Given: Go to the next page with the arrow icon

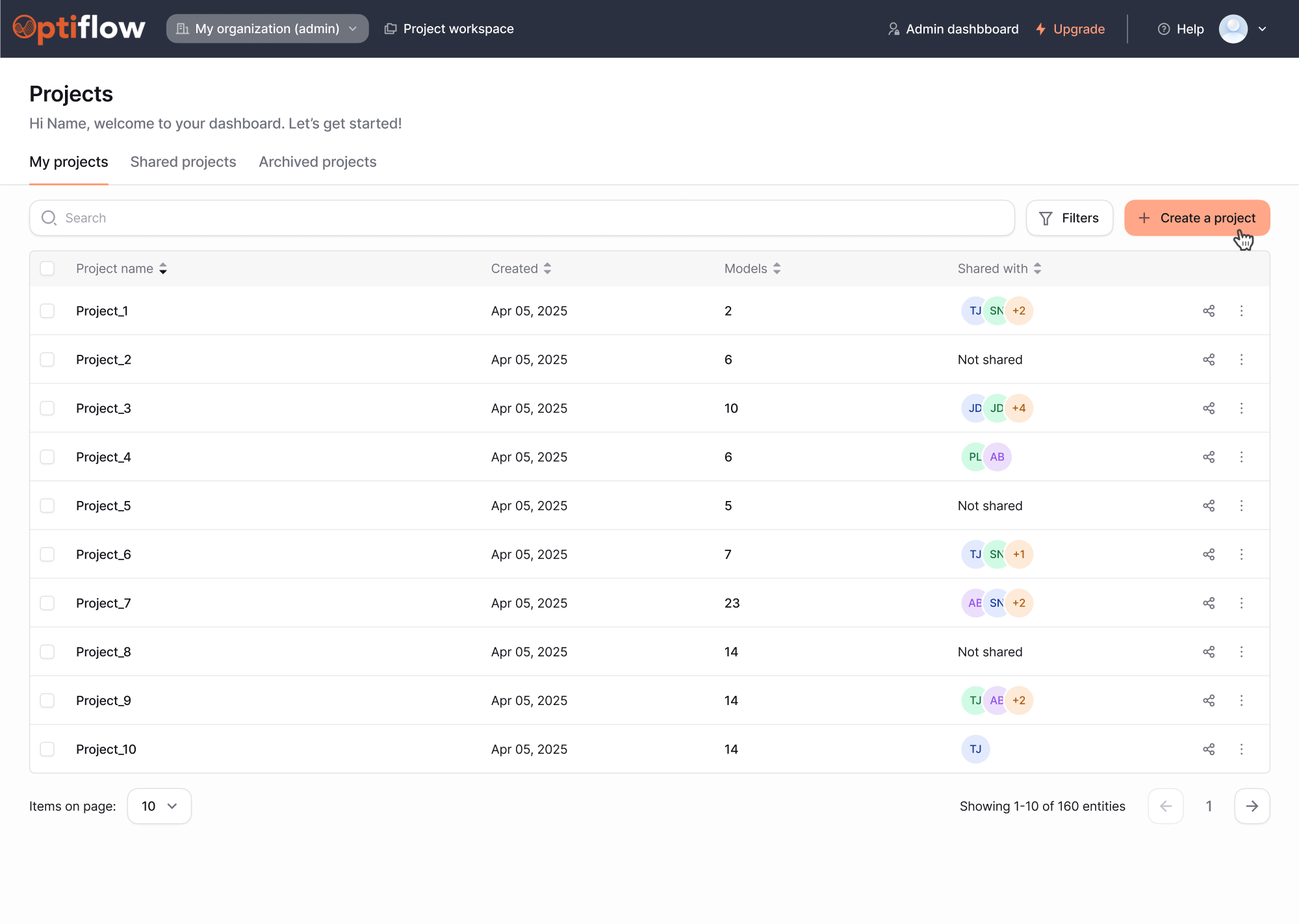Looking at the screenshot, I should coord(1252,806).
